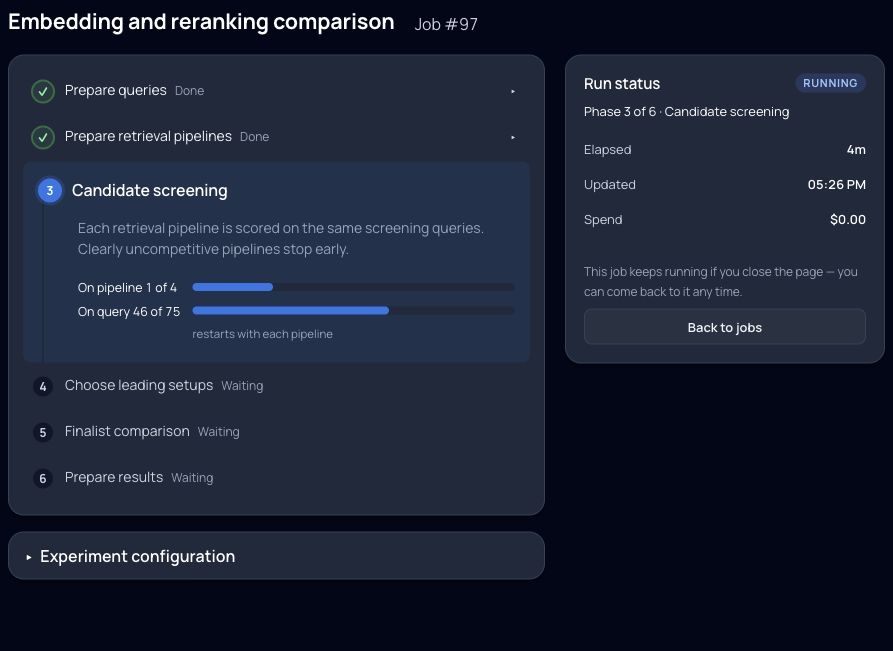Click the RUNNING status badge

[x=830, y=83]
